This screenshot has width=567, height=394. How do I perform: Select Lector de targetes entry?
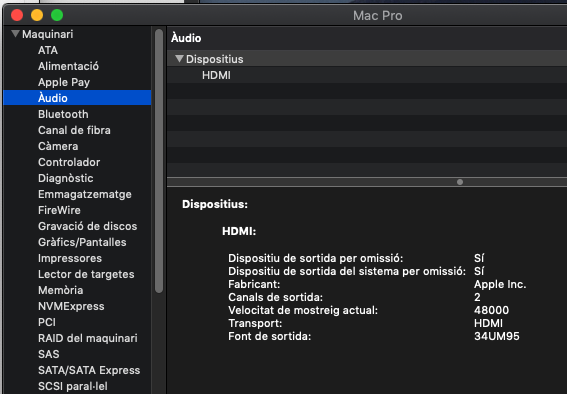[86, 274]
